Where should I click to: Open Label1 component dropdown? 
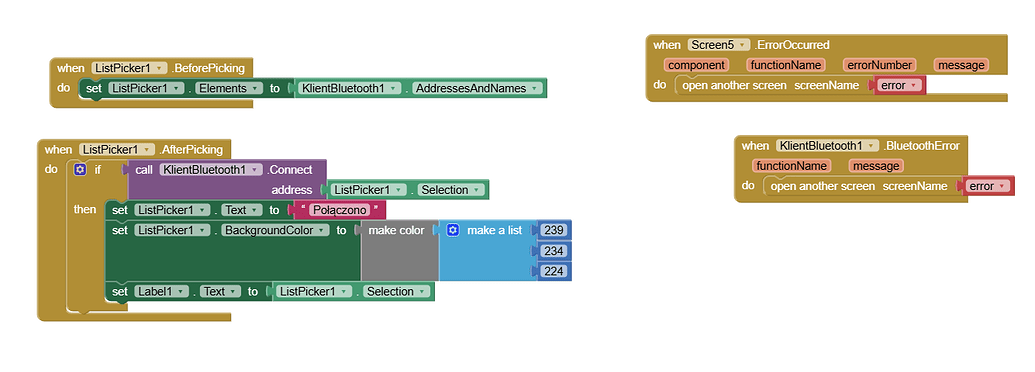pos(161,291)
